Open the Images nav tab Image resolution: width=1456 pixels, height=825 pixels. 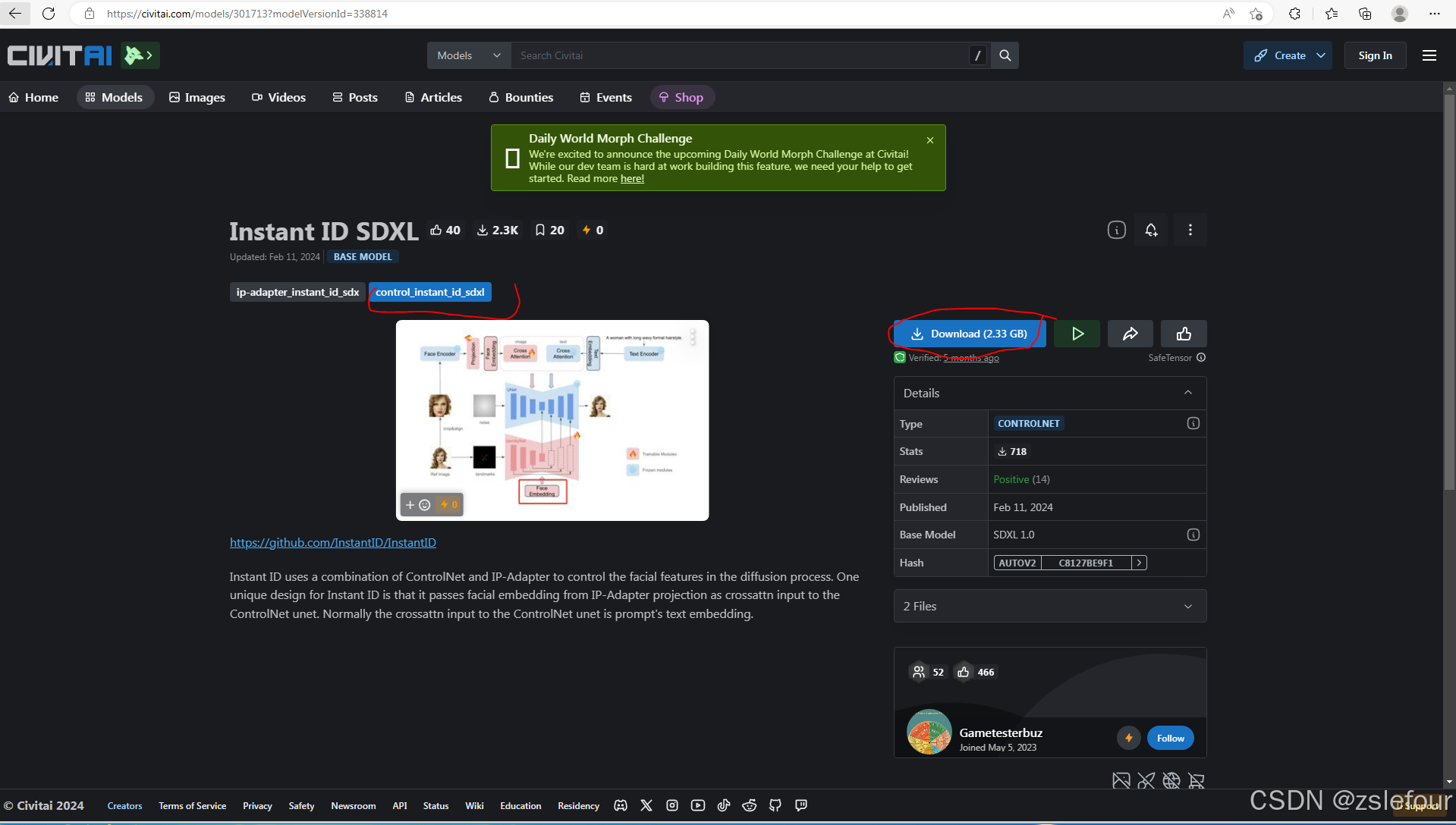[x=197, y=97]
